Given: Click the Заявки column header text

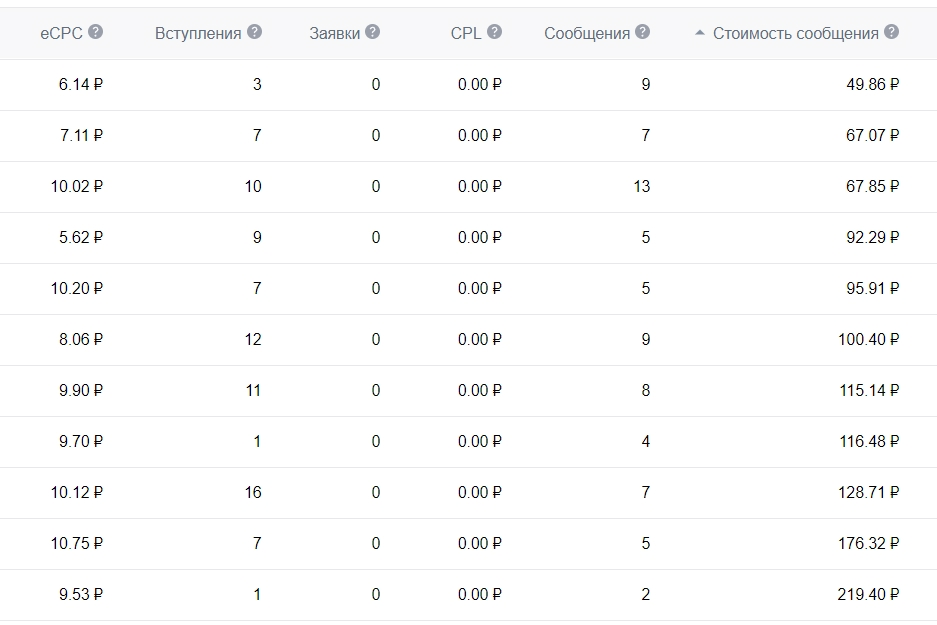Looking at the screenshot, I should coord(334,33).
